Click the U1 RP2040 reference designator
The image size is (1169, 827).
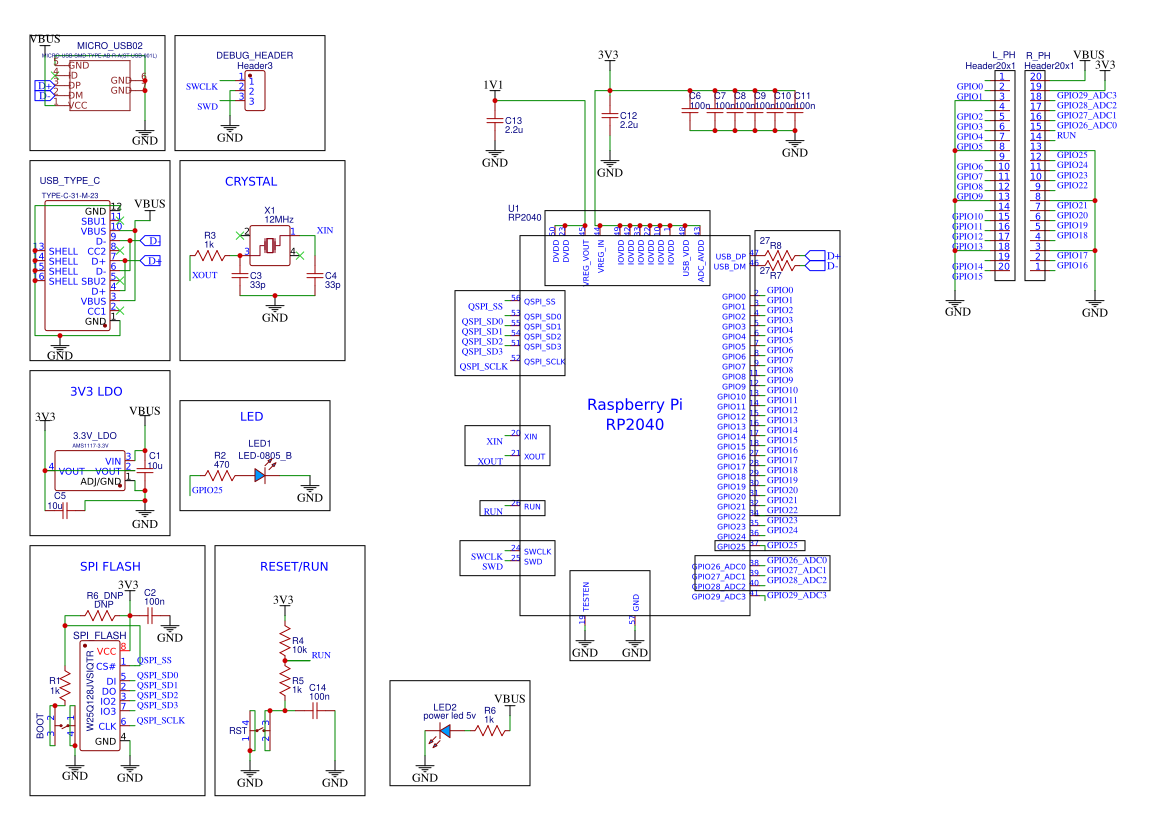(524, 213)
